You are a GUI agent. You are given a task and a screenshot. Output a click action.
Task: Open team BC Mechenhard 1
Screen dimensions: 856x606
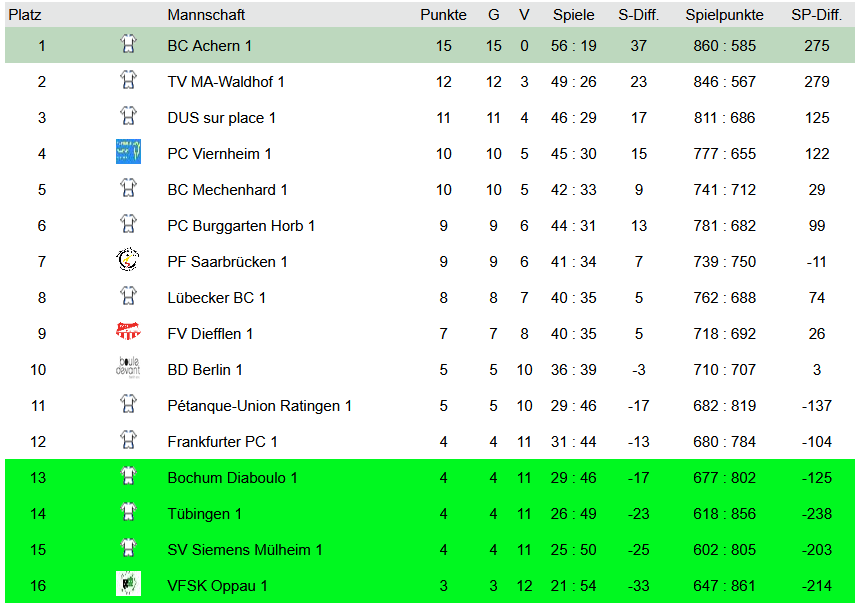227,190
